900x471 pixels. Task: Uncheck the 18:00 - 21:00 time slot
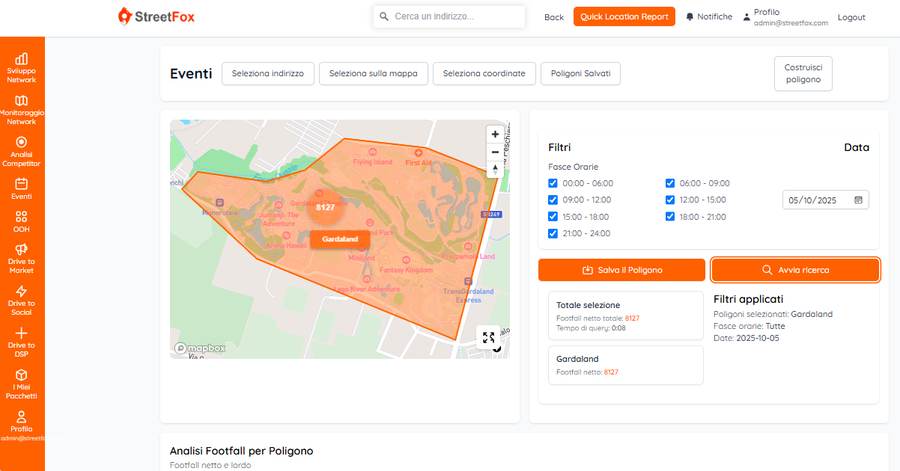tap(670, 216)
